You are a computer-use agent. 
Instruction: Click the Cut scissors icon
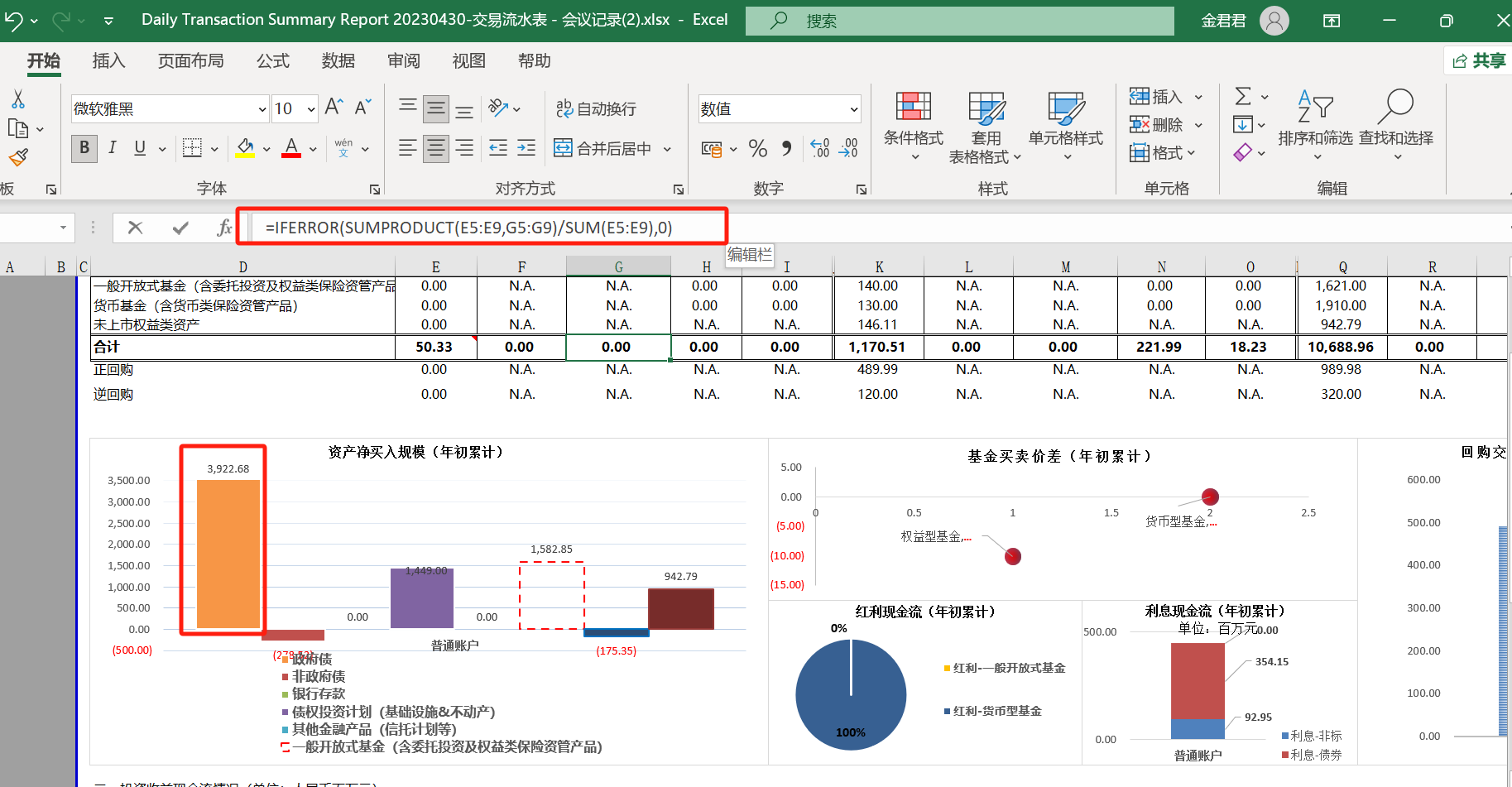[17, 99]
